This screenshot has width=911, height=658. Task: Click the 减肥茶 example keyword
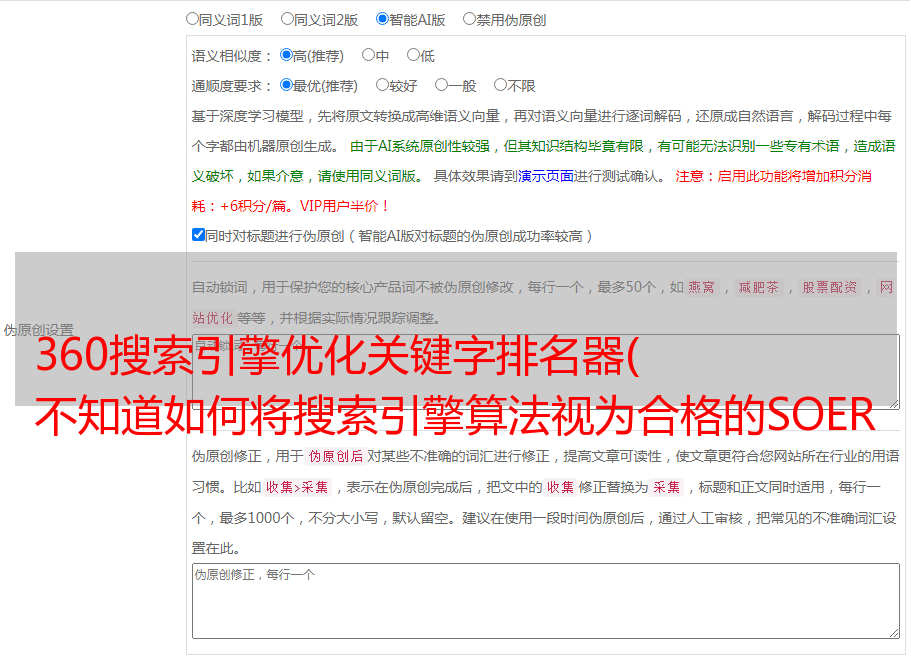758,287
